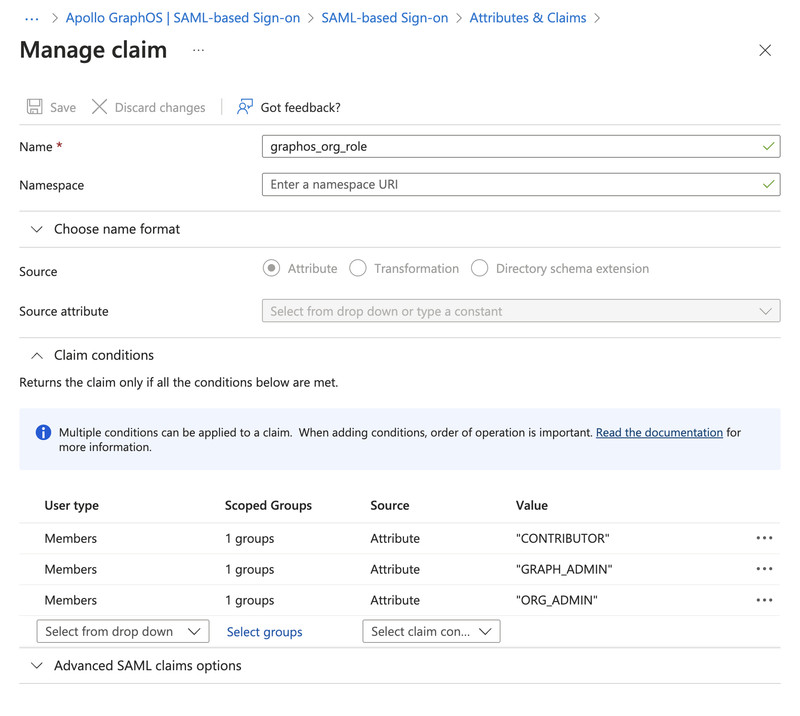Select the Attribute source radio button

point(271,268)
